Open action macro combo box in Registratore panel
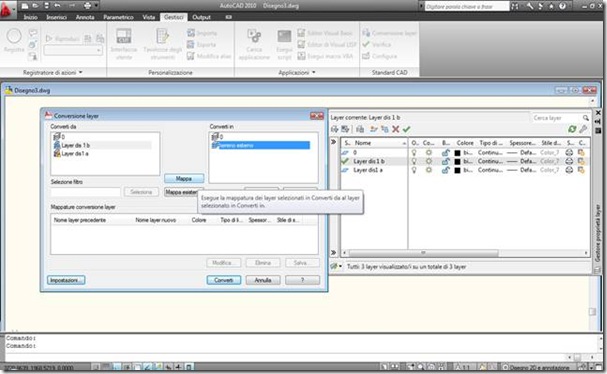This screenshot has width=607, height=374. click(x=74, y=50)
